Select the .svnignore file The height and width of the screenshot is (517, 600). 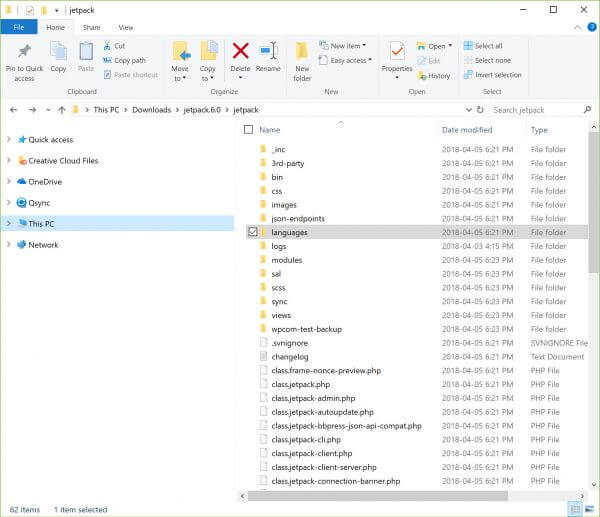click(290, 343)
